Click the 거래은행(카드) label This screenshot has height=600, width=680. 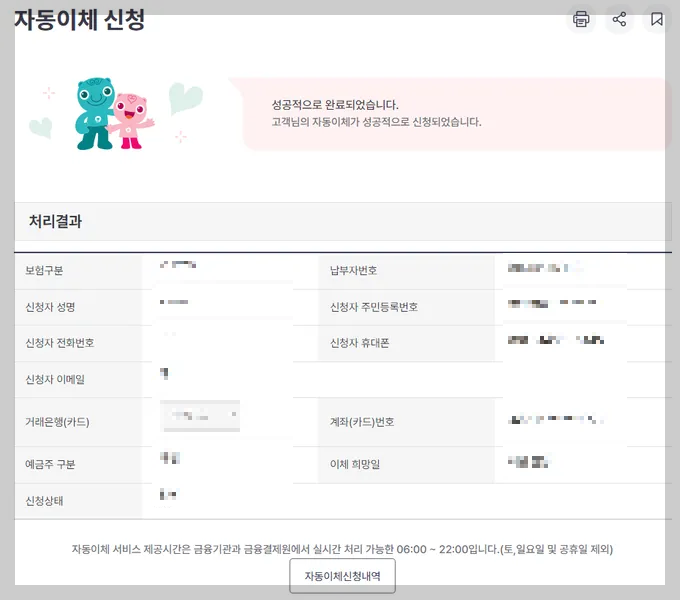[x=57, y=422]
